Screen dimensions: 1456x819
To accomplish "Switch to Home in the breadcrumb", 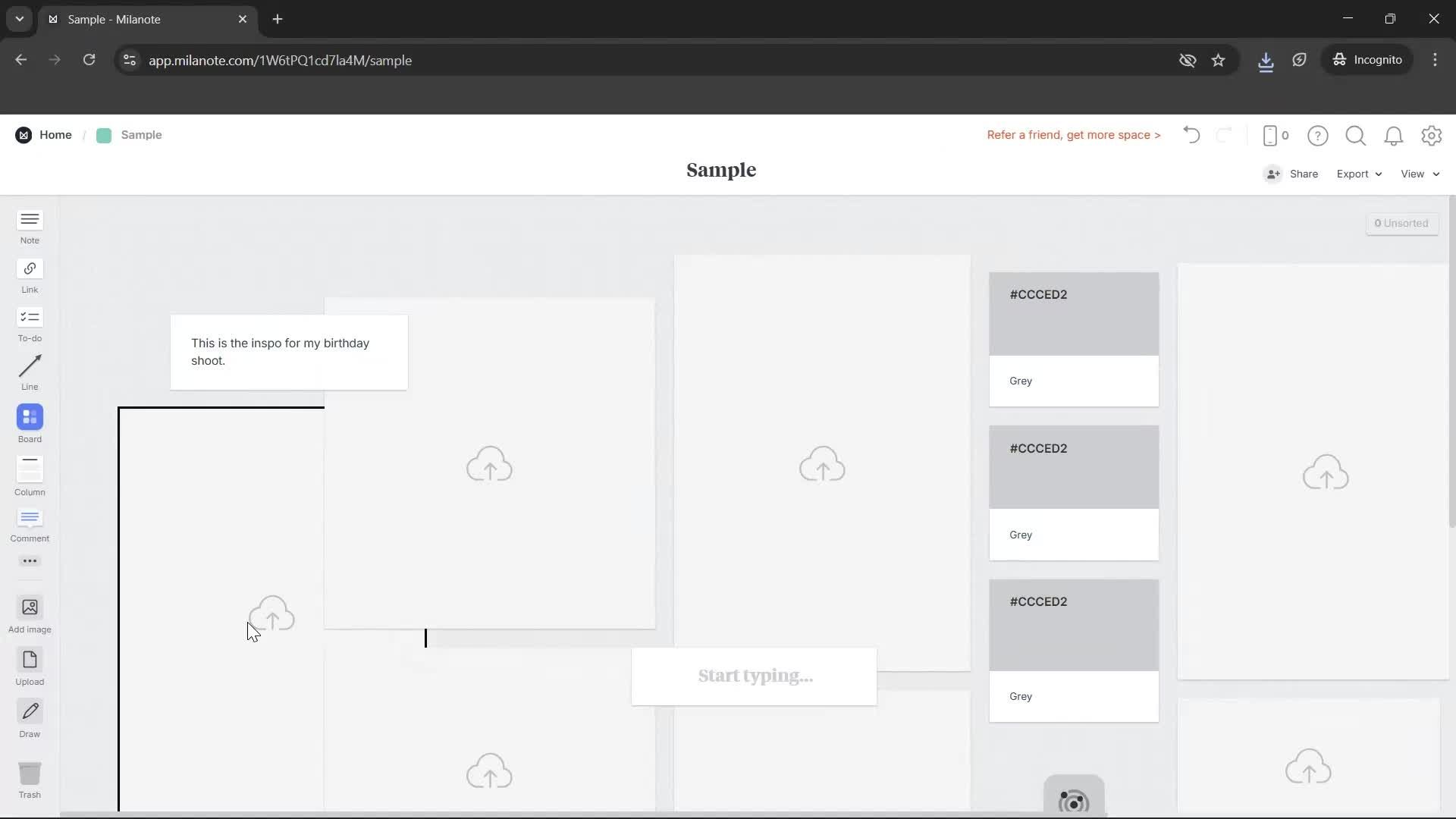I will pos(55,134).
